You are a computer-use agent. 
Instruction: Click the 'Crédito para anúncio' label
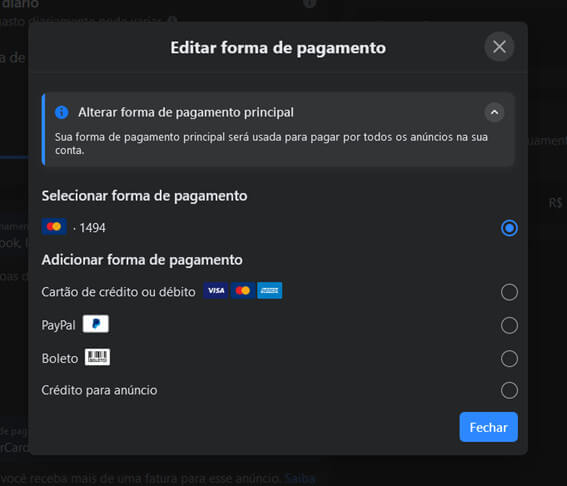pyautogui.click(x=99, y=391)
